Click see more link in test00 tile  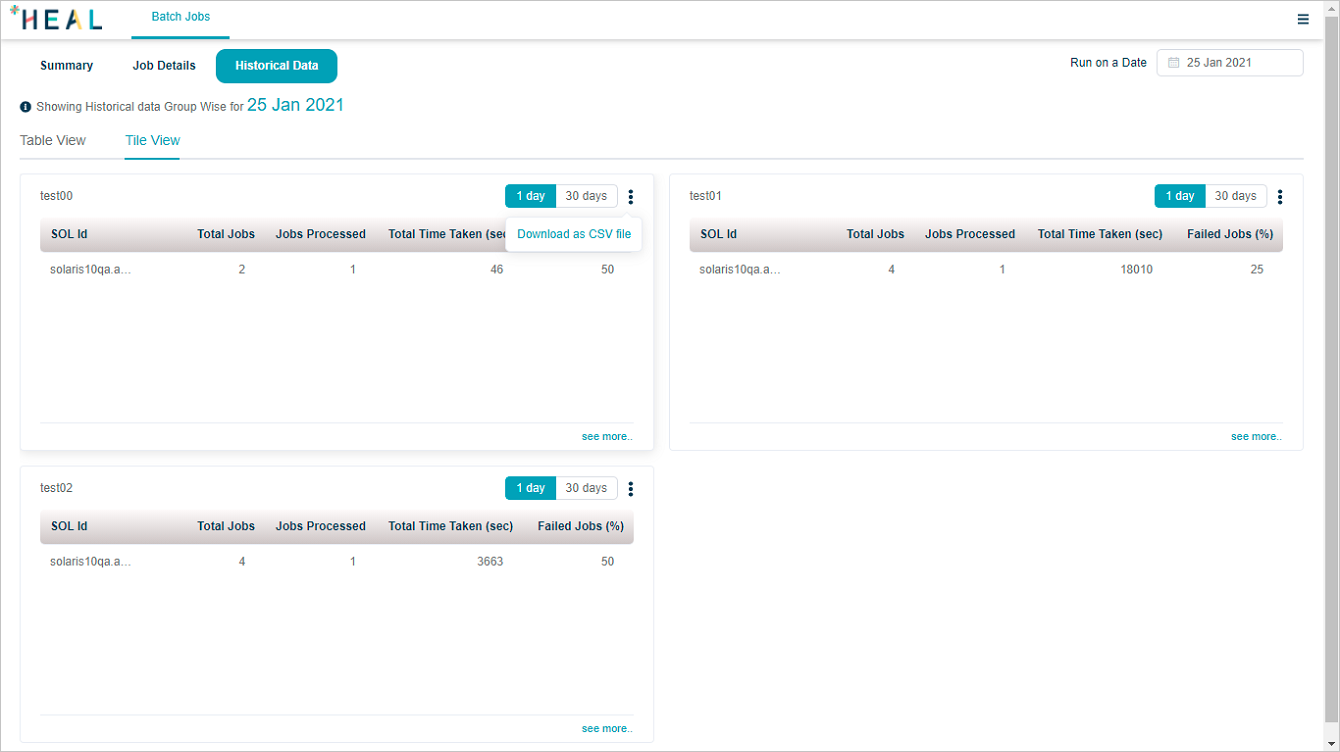click(607, 437)
